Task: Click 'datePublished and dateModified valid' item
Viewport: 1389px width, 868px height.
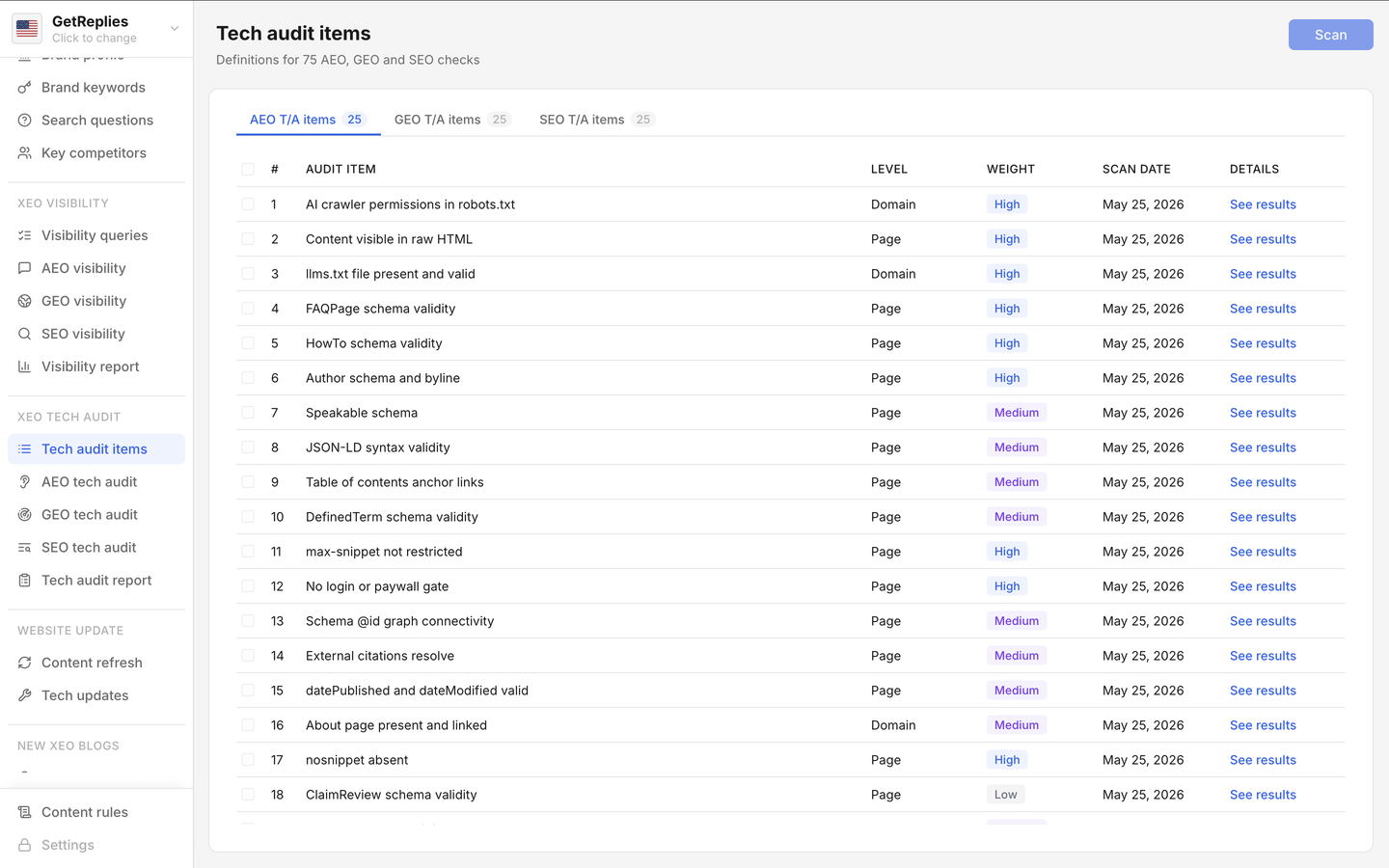Action: click(x=417, y=691)
